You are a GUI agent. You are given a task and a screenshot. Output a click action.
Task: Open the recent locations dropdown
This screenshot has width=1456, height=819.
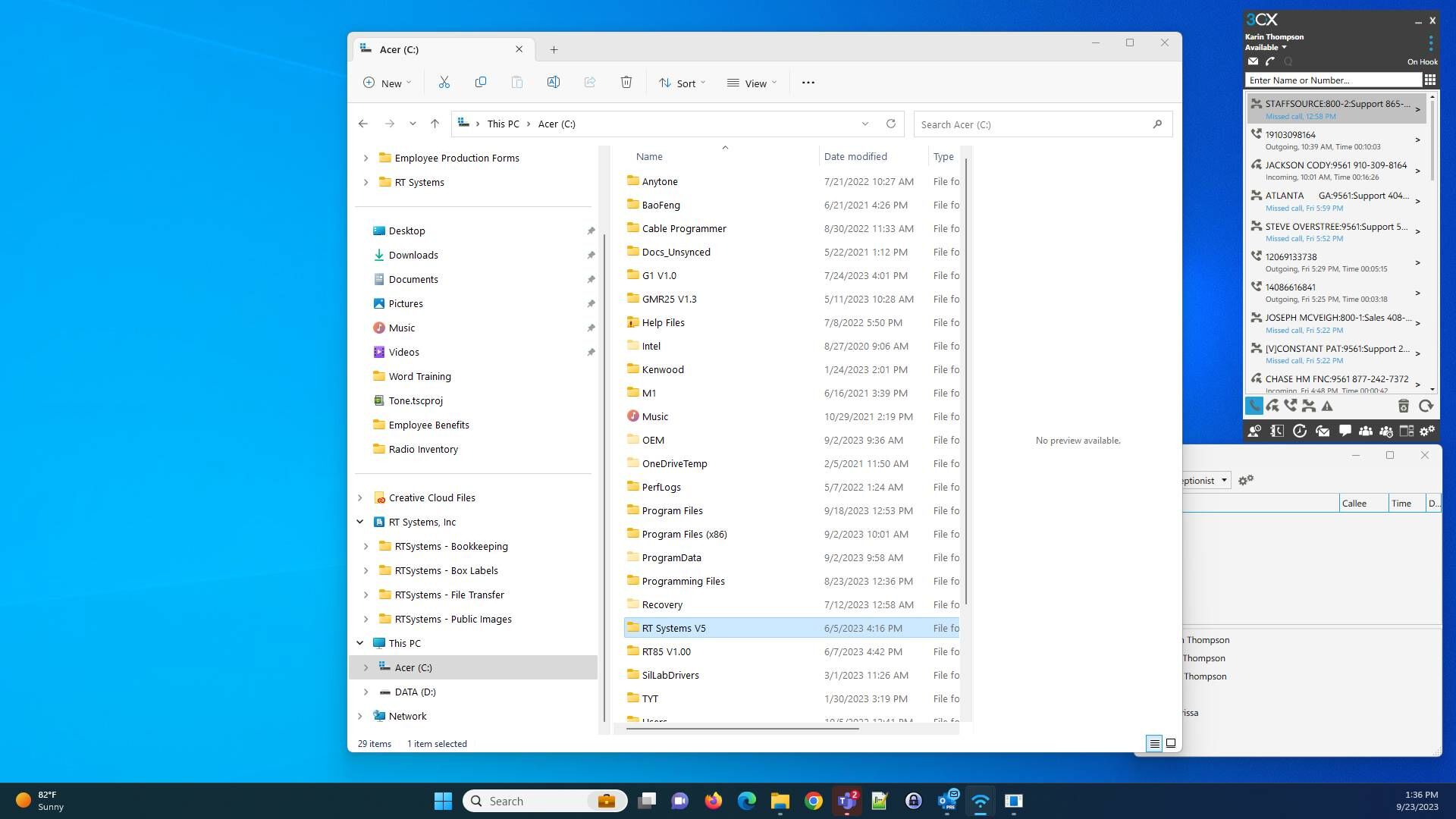point(413,124)
